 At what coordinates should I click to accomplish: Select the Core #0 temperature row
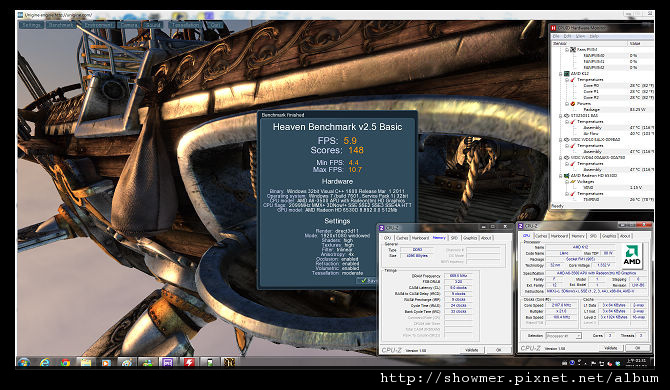(x=602, y=85)
